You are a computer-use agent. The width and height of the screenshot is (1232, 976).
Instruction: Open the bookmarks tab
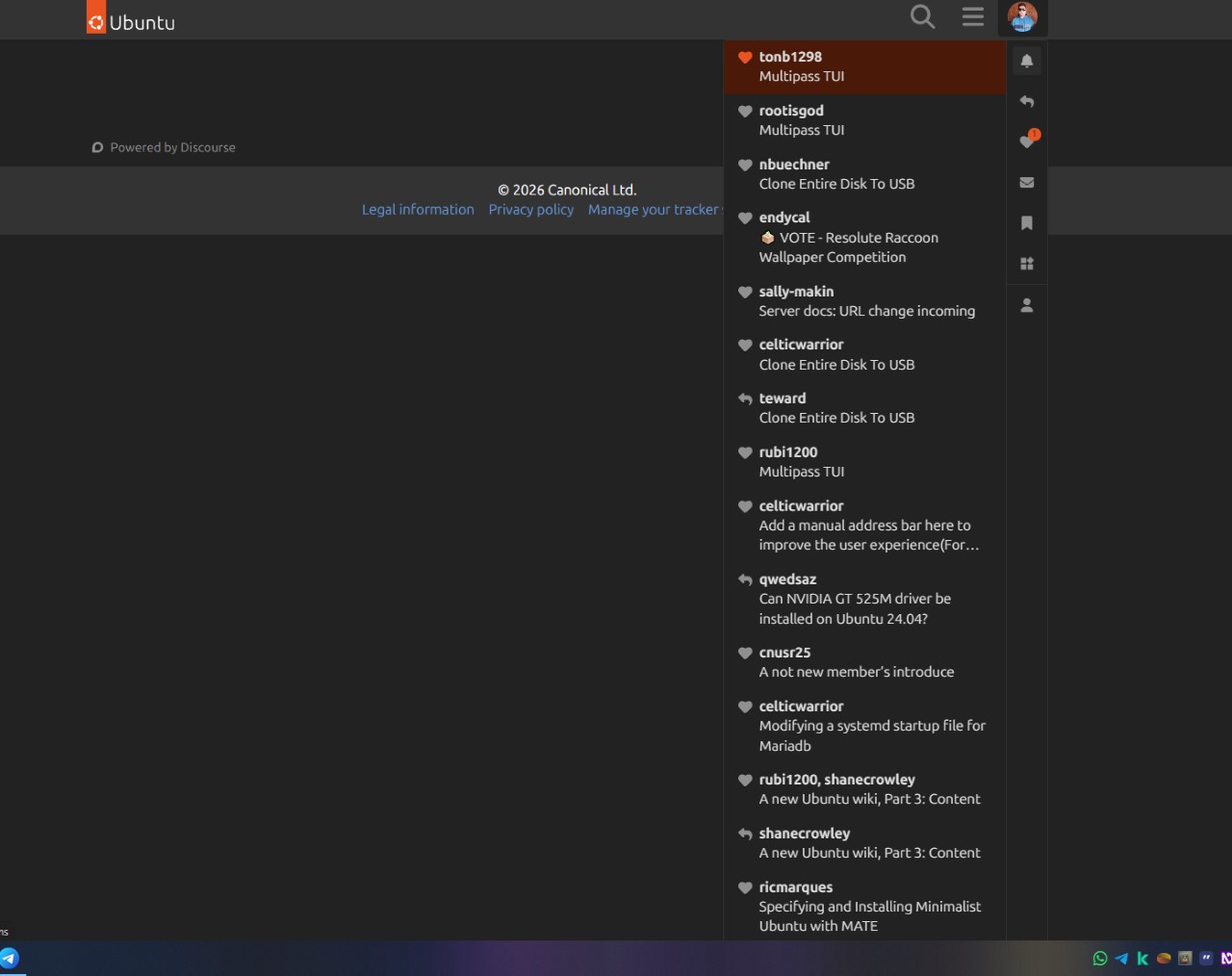[1027, 222]
